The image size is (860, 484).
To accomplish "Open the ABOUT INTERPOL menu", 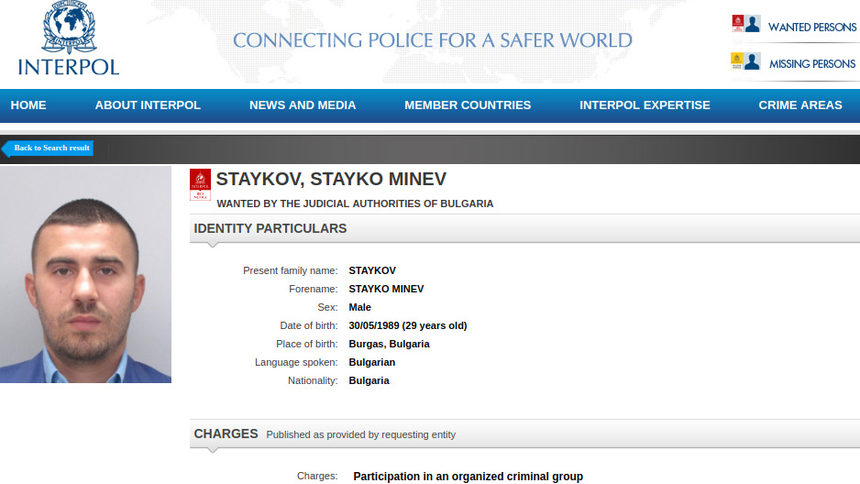I will 148,105.
